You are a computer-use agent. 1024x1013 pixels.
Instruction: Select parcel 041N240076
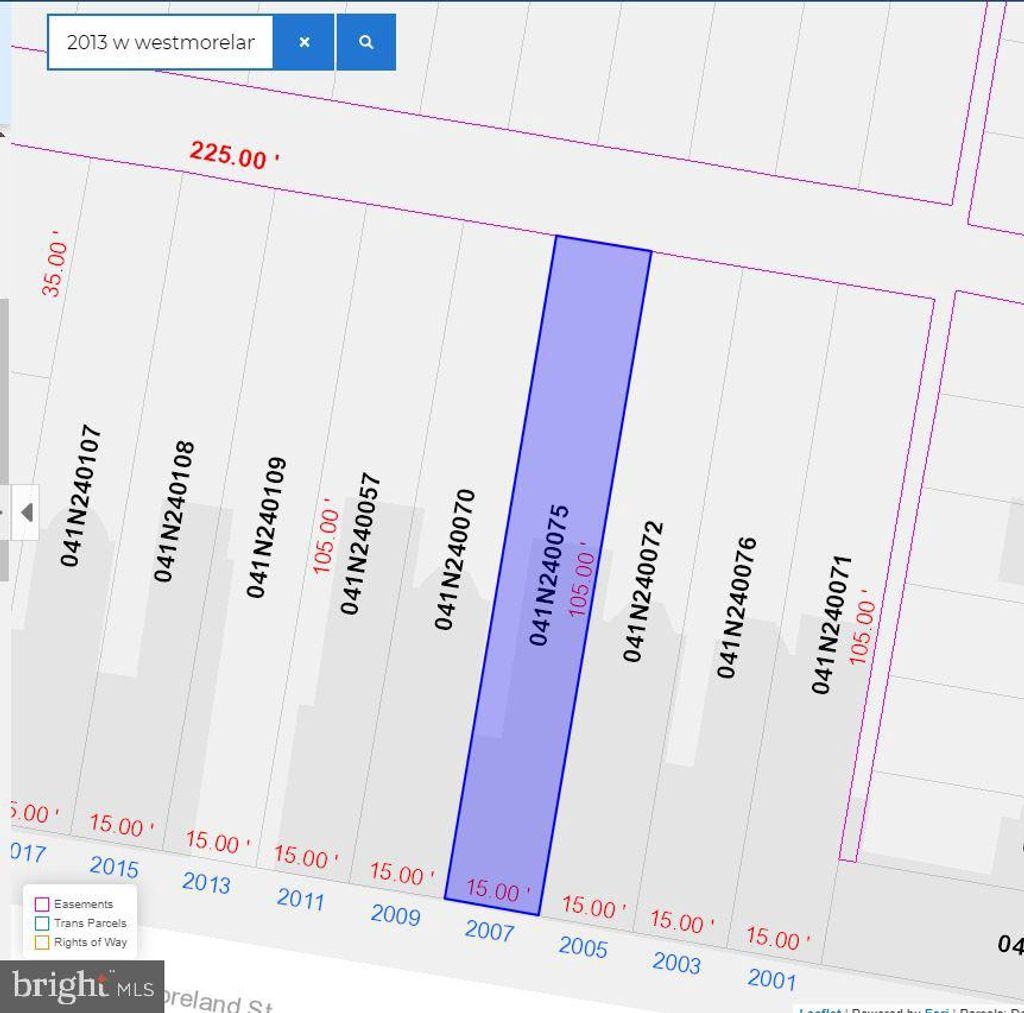tap(737, 607)
